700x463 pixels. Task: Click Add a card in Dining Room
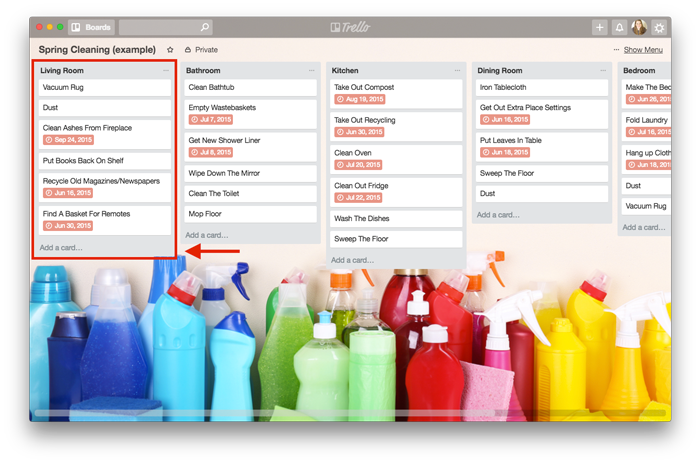(498, 215)
